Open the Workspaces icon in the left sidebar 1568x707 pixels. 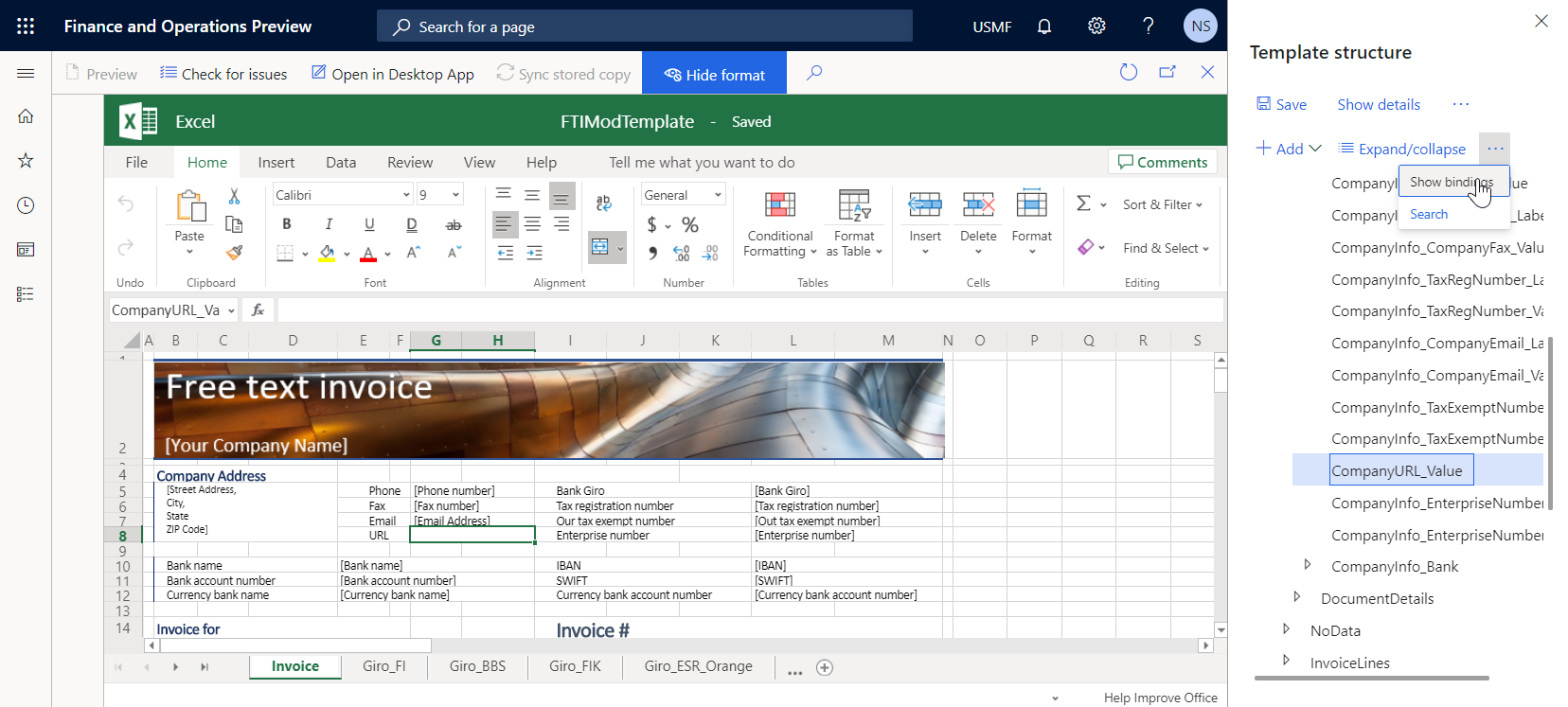(26, 250)
